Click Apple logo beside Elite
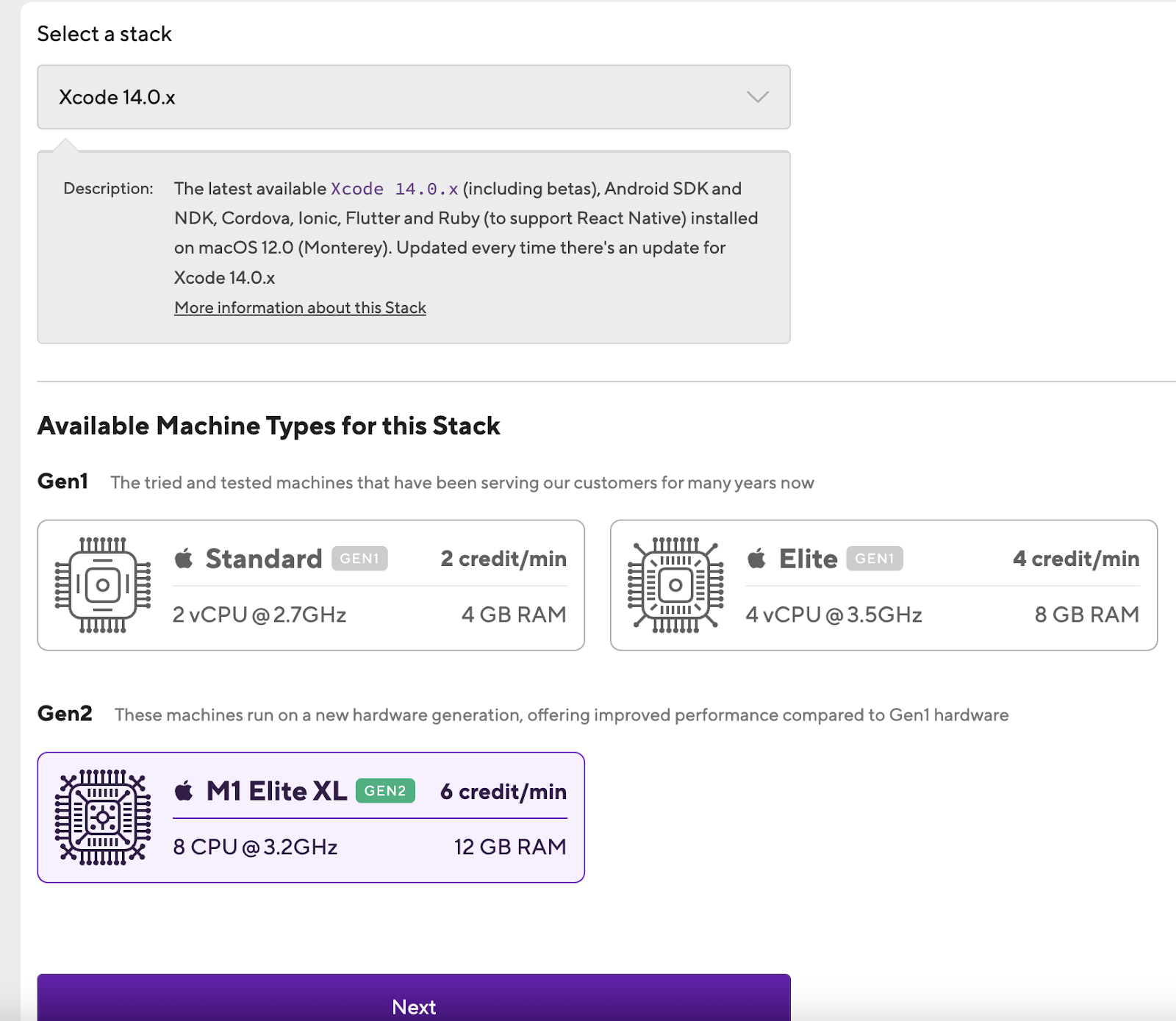 click(x=756, y=559)
